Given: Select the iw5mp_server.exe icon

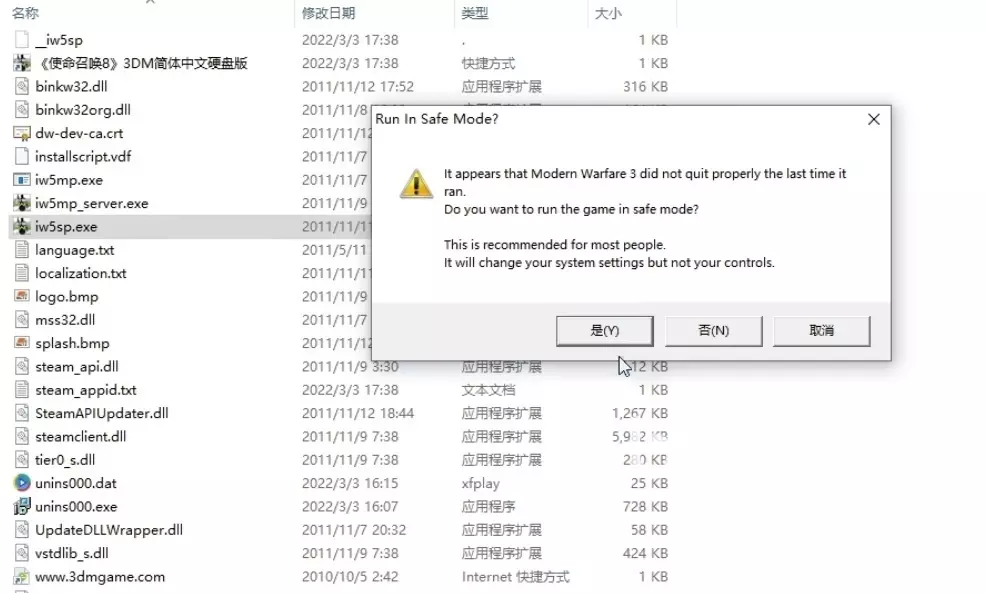Looking at the screenshot, I should pyautogui.click(x=22, y=204).
